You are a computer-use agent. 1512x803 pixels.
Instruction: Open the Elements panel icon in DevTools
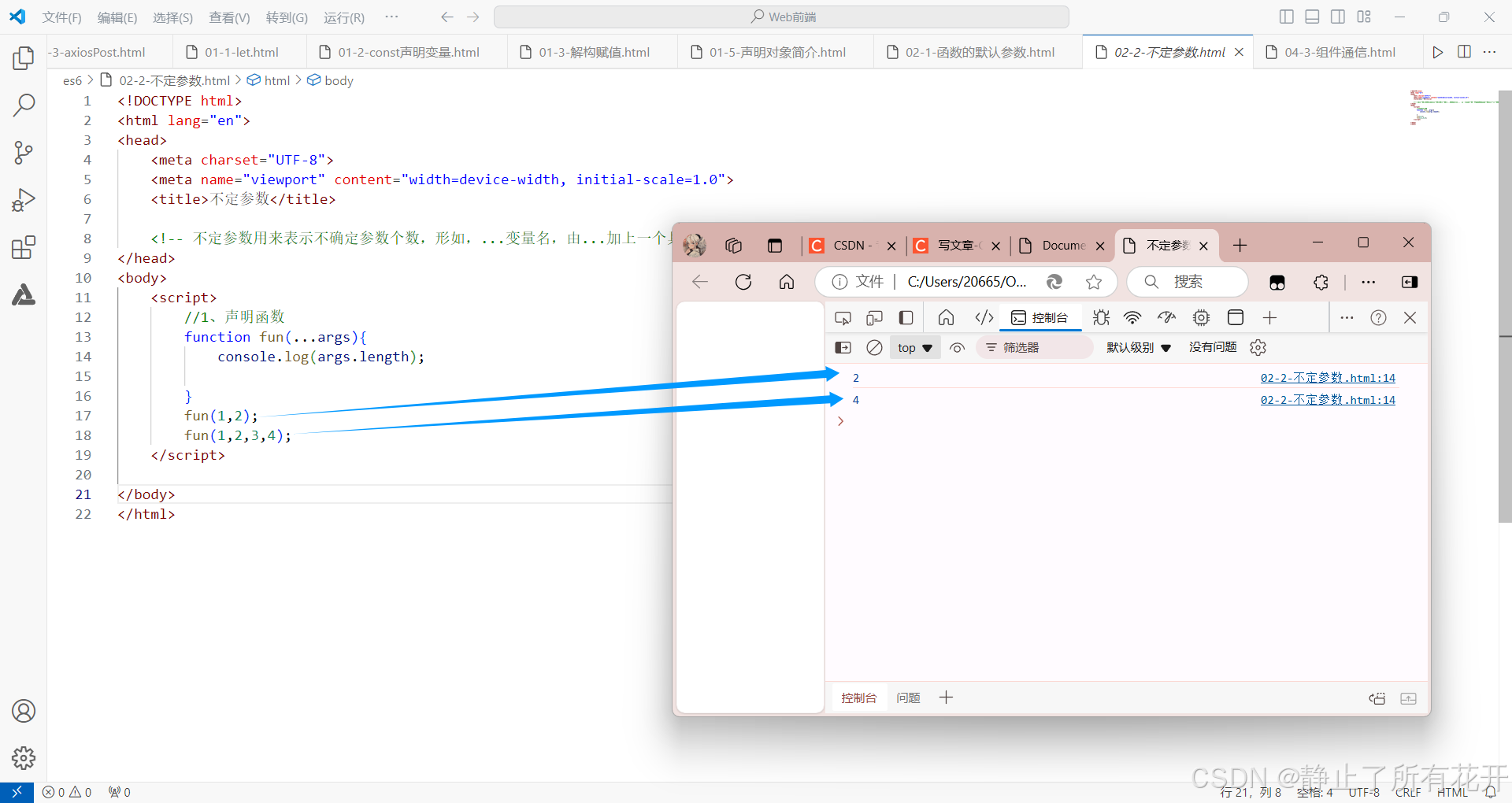[984, 318]
